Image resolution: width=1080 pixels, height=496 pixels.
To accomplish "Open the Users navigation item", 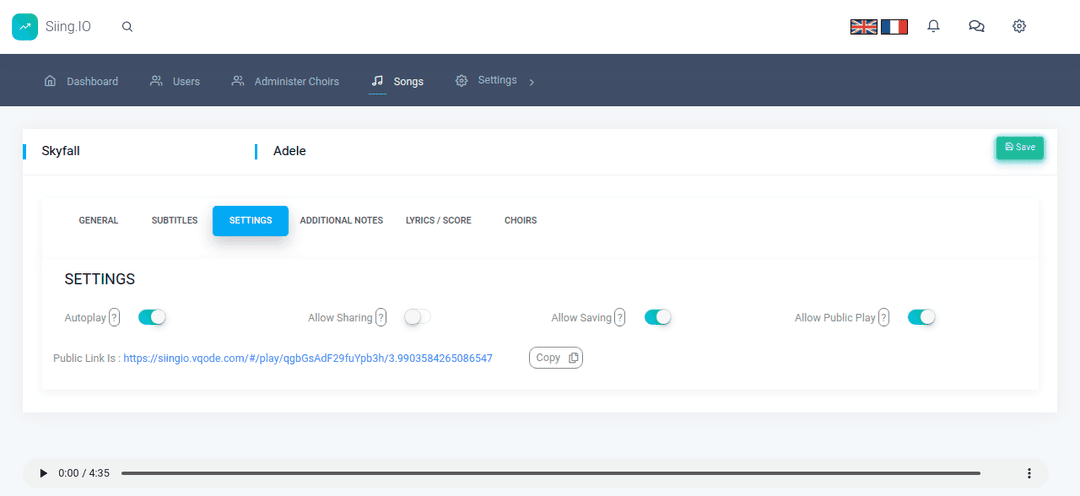I will coord(175,81).
